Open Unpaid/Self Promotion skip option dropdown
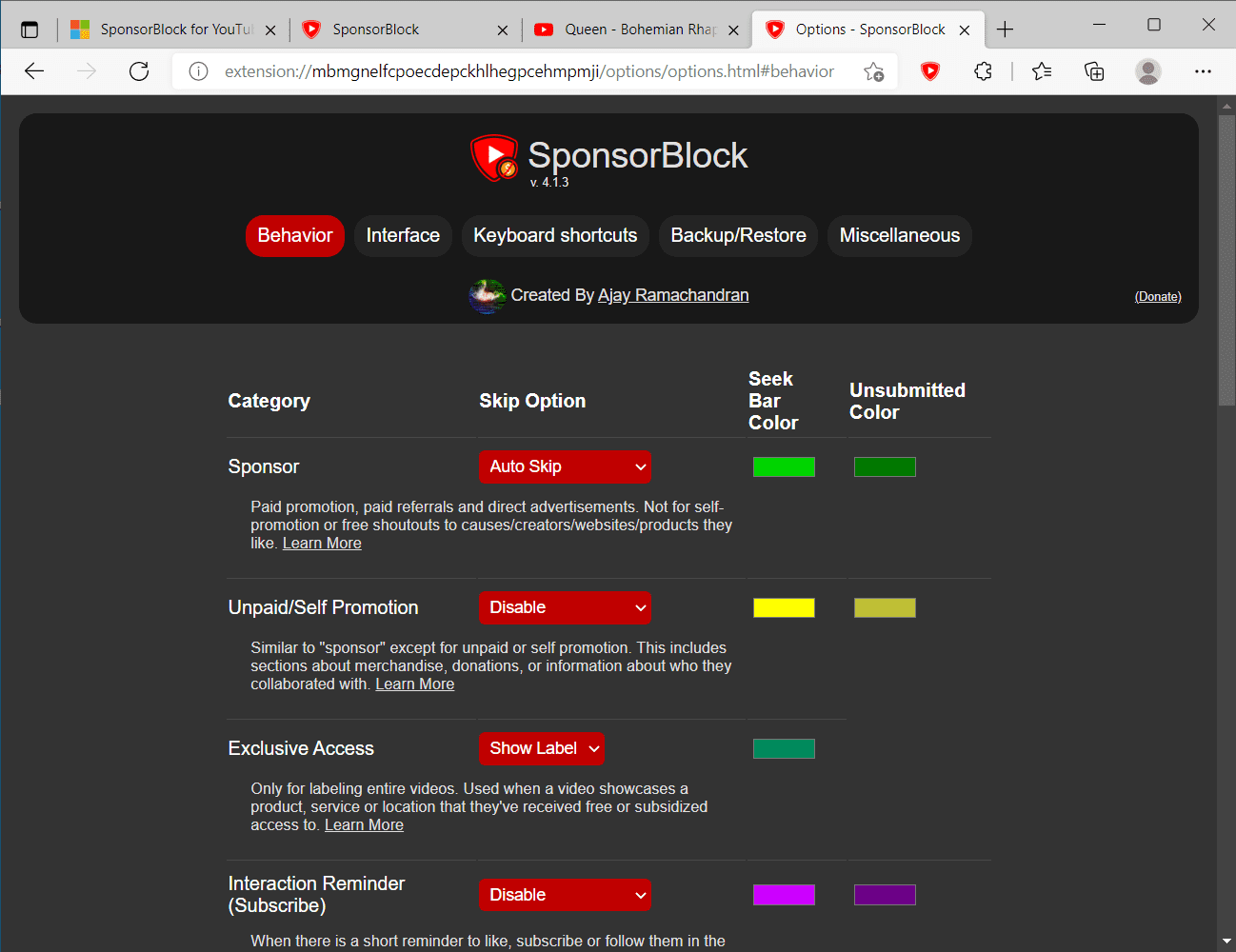 coord(565,607)
